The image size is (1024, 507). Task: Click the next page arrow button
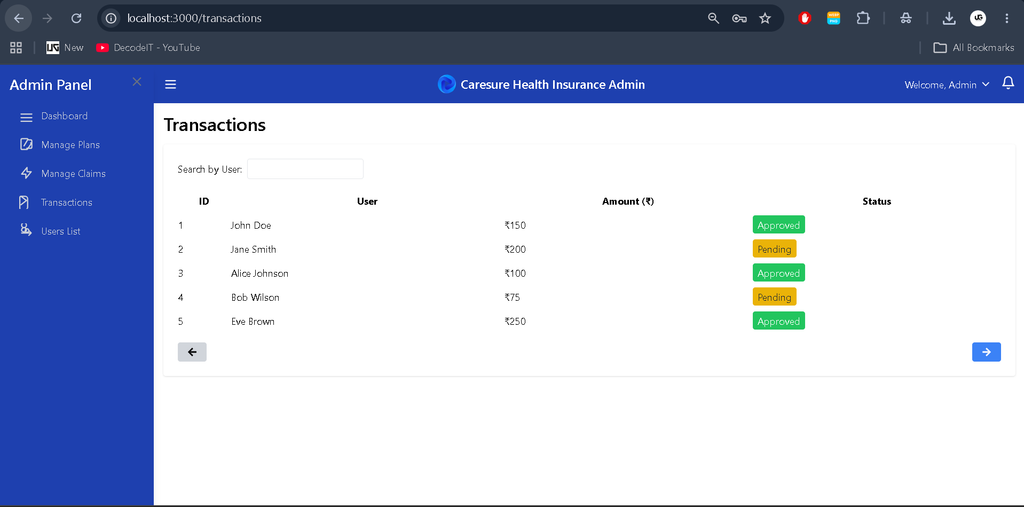(986, 352)
